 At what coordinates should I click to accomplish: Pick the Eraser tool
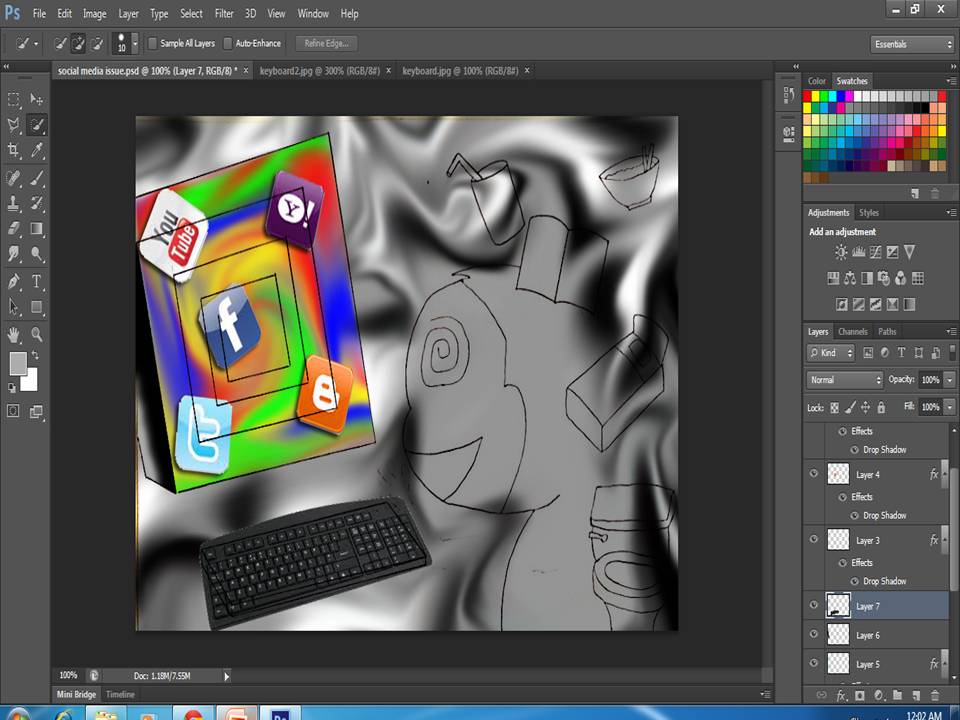13,228
